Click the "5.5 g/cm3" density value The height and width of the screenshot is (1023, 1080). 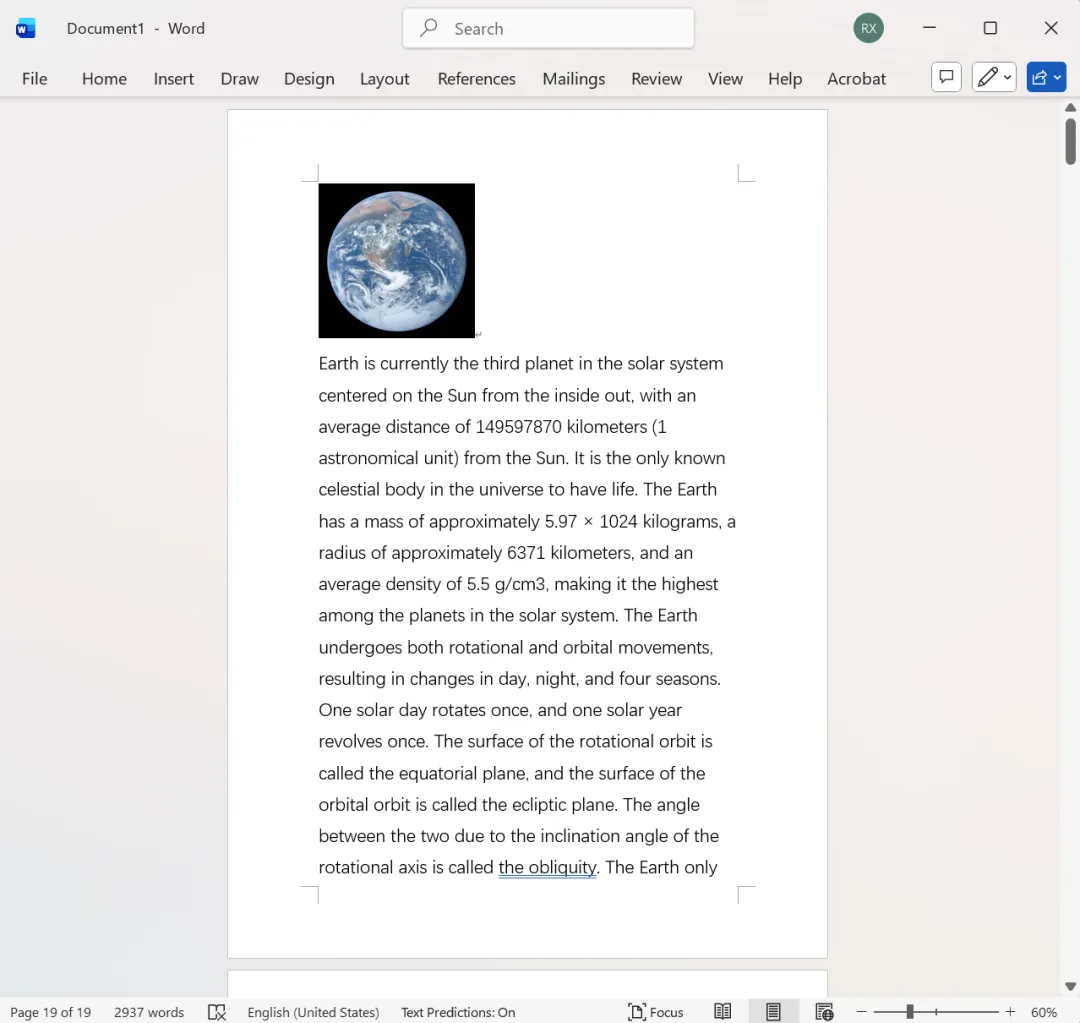506,584
